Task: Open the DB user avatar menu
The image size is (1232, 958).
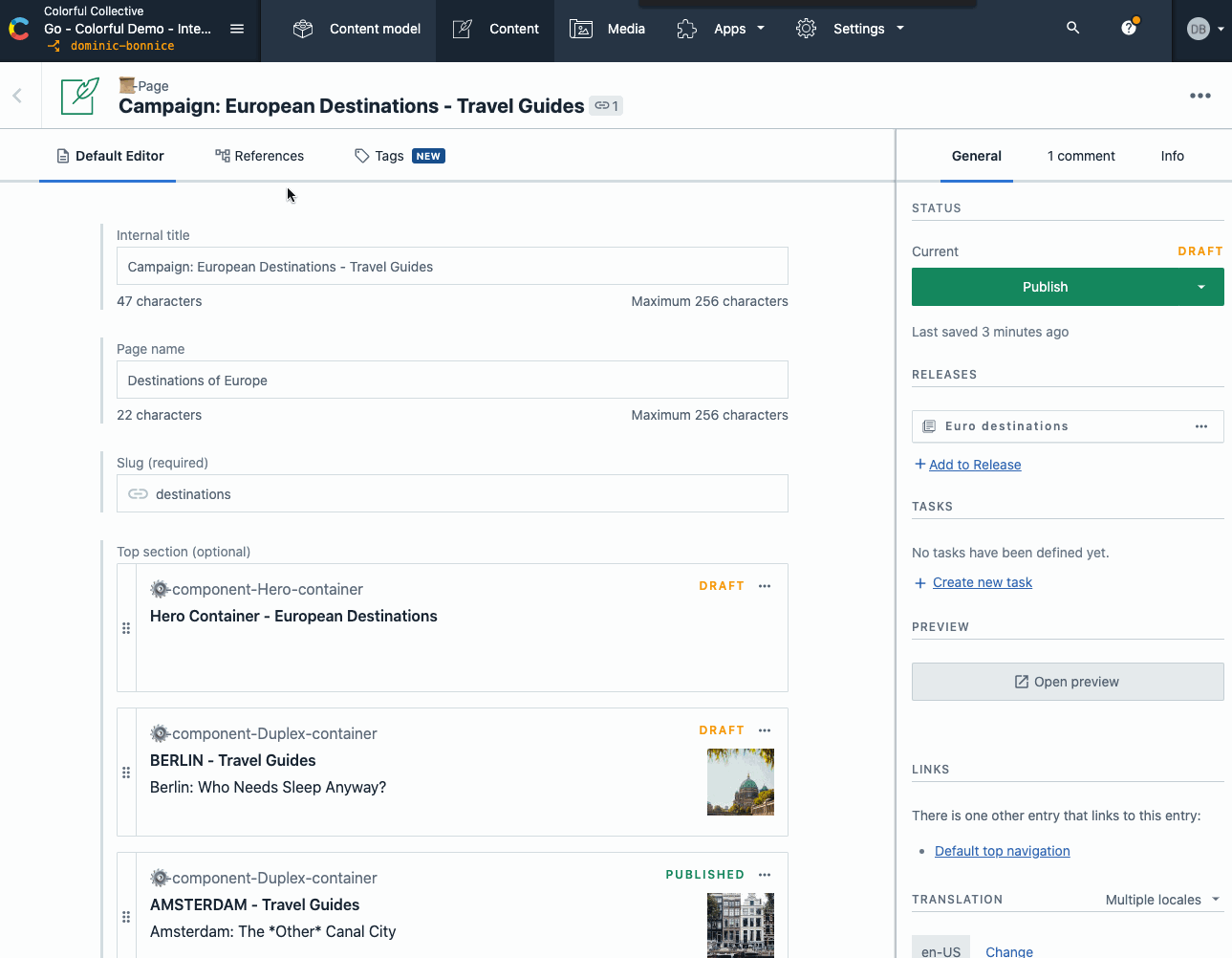Action: tap(1205, 30)
